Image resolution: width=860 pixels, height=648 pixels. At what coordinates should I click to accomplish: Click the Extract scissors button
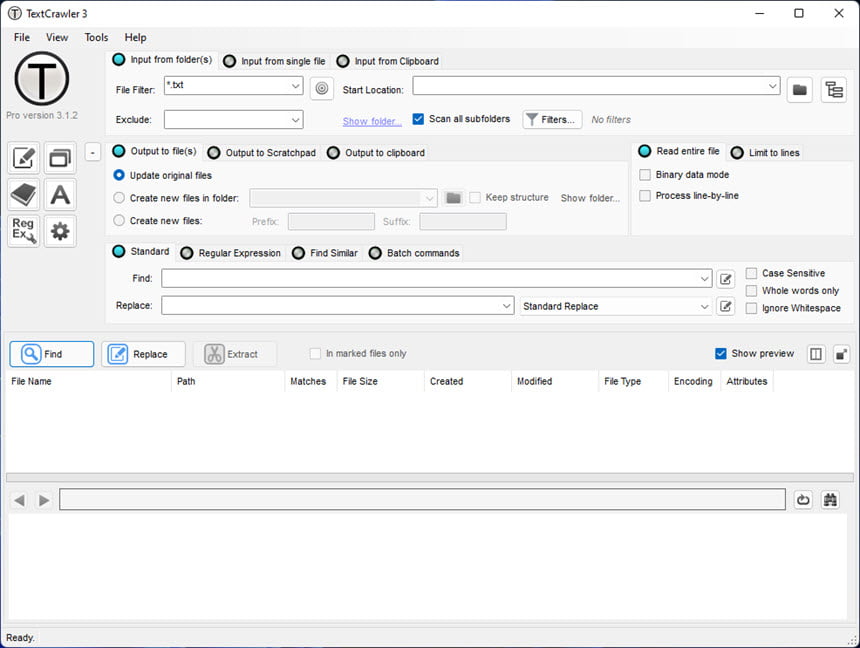(x=234, y=354)
